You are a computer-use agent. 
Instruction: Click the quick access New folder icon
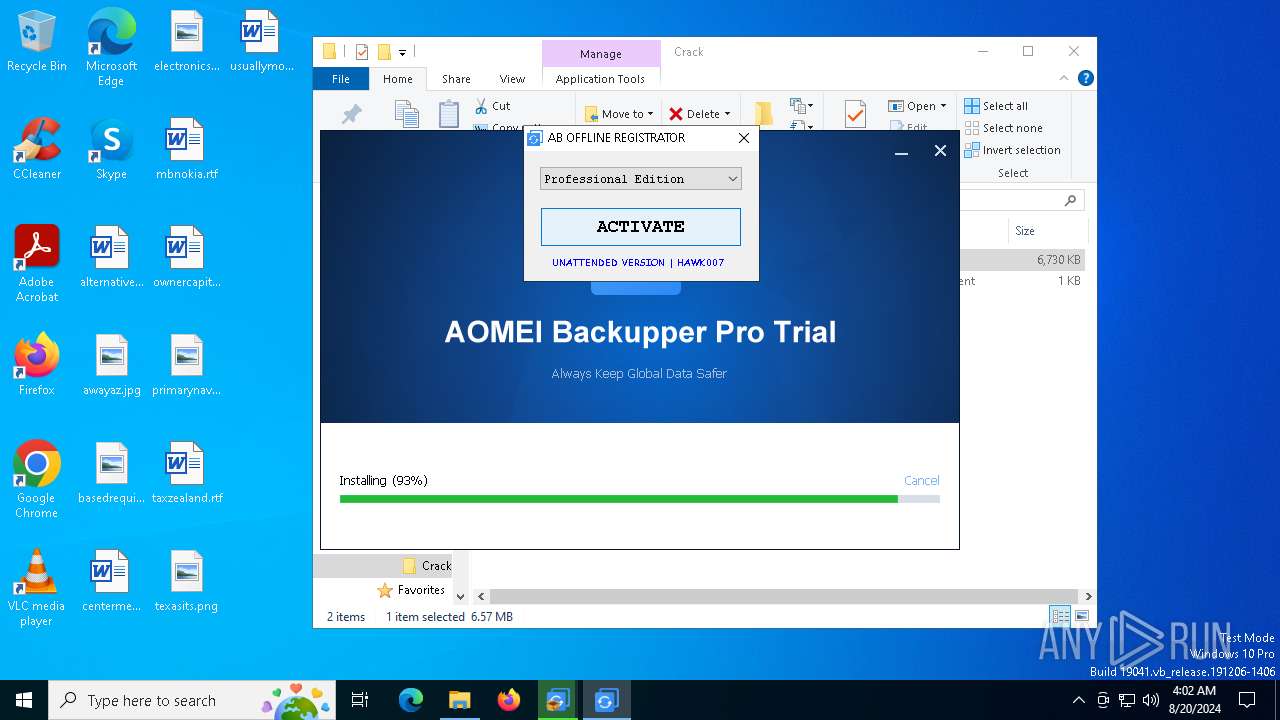(x=383, y=52)
